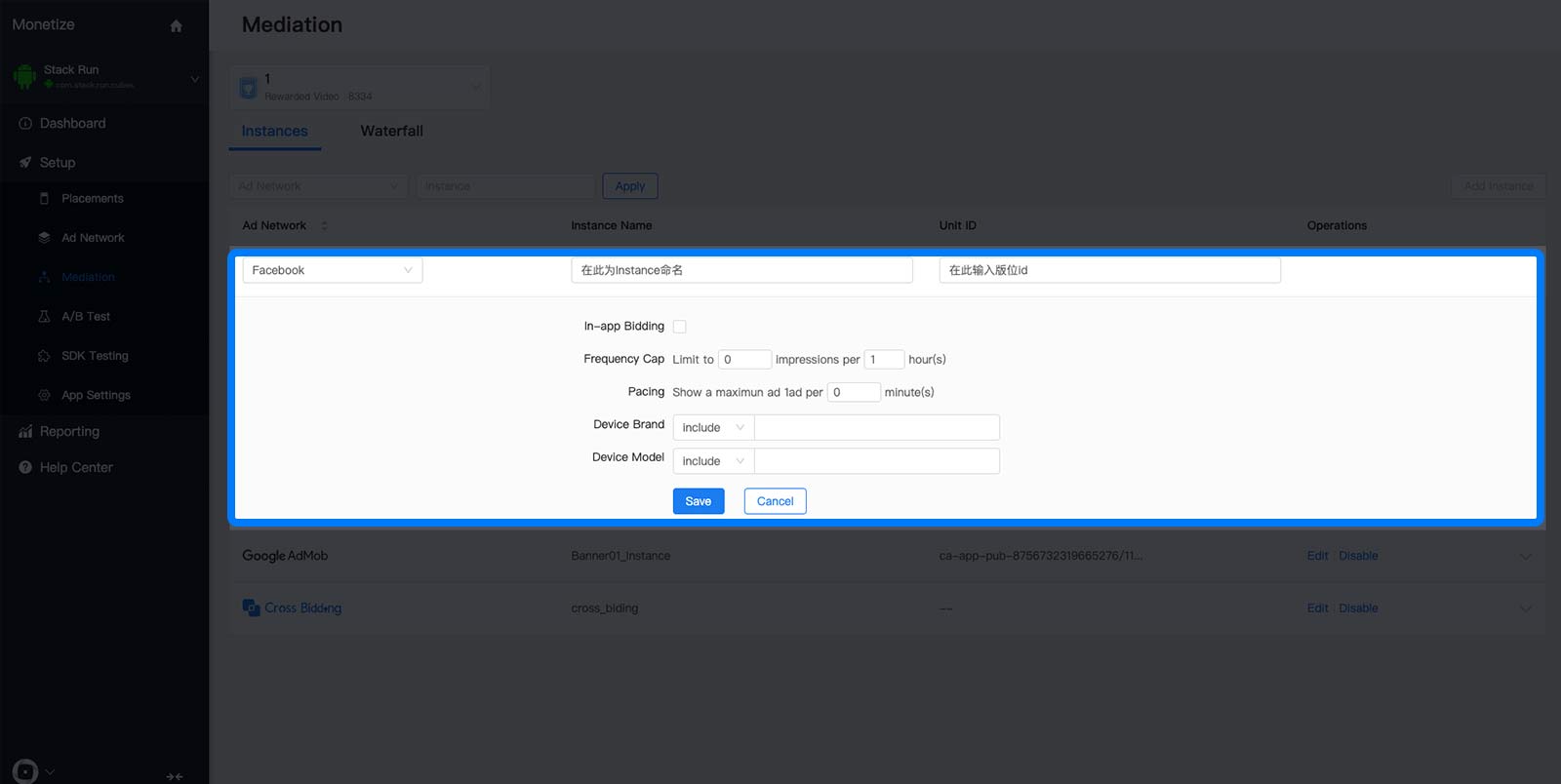Collapse the sidebar with the arrows icon
The height and width of the screenshot is (784, 1561).
tap(175, 776)
